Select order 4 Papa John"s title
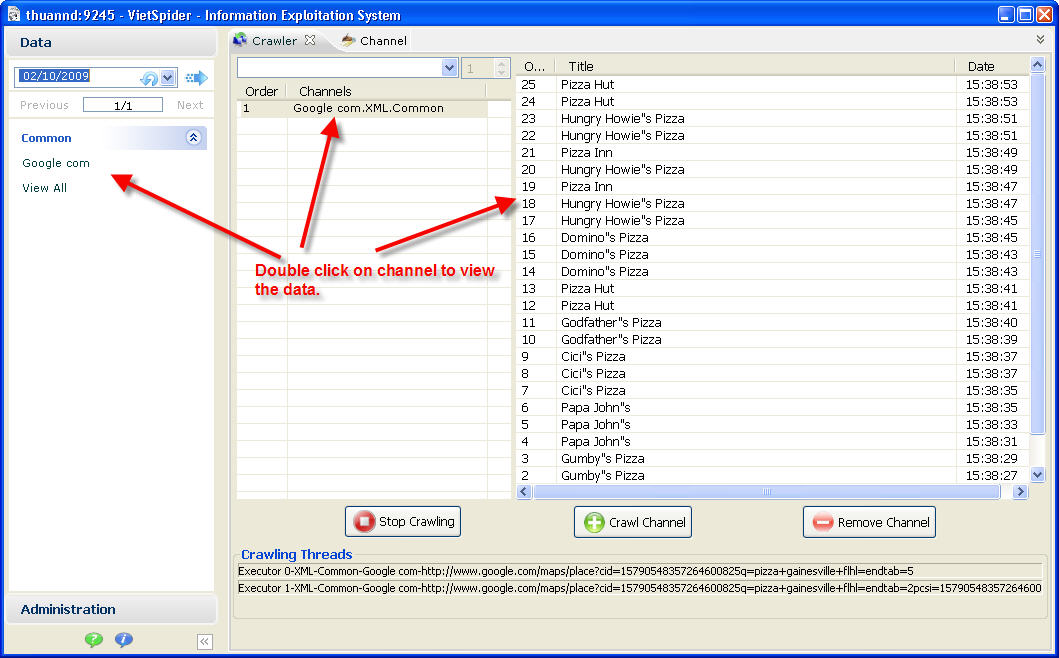 coord(596,441)
